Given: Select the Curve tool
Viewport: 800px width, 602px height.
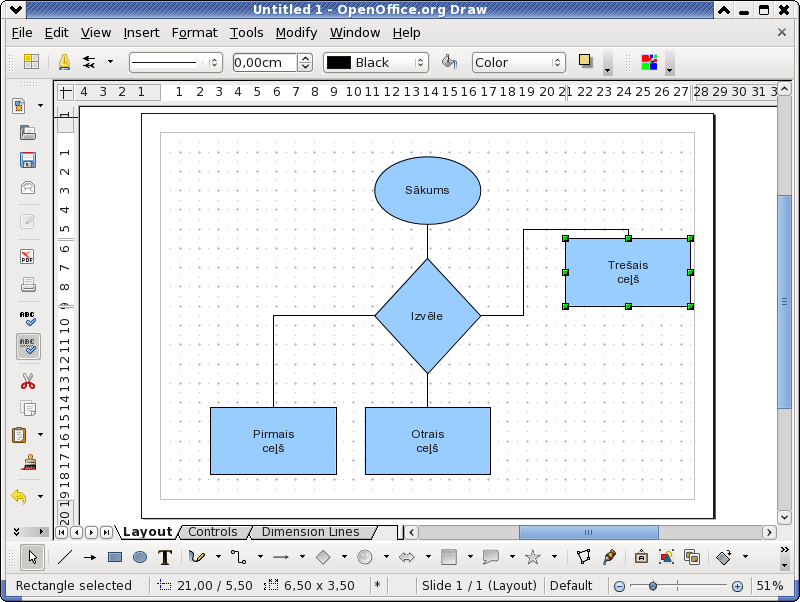Looking at the screenshot, I should 197,557.
